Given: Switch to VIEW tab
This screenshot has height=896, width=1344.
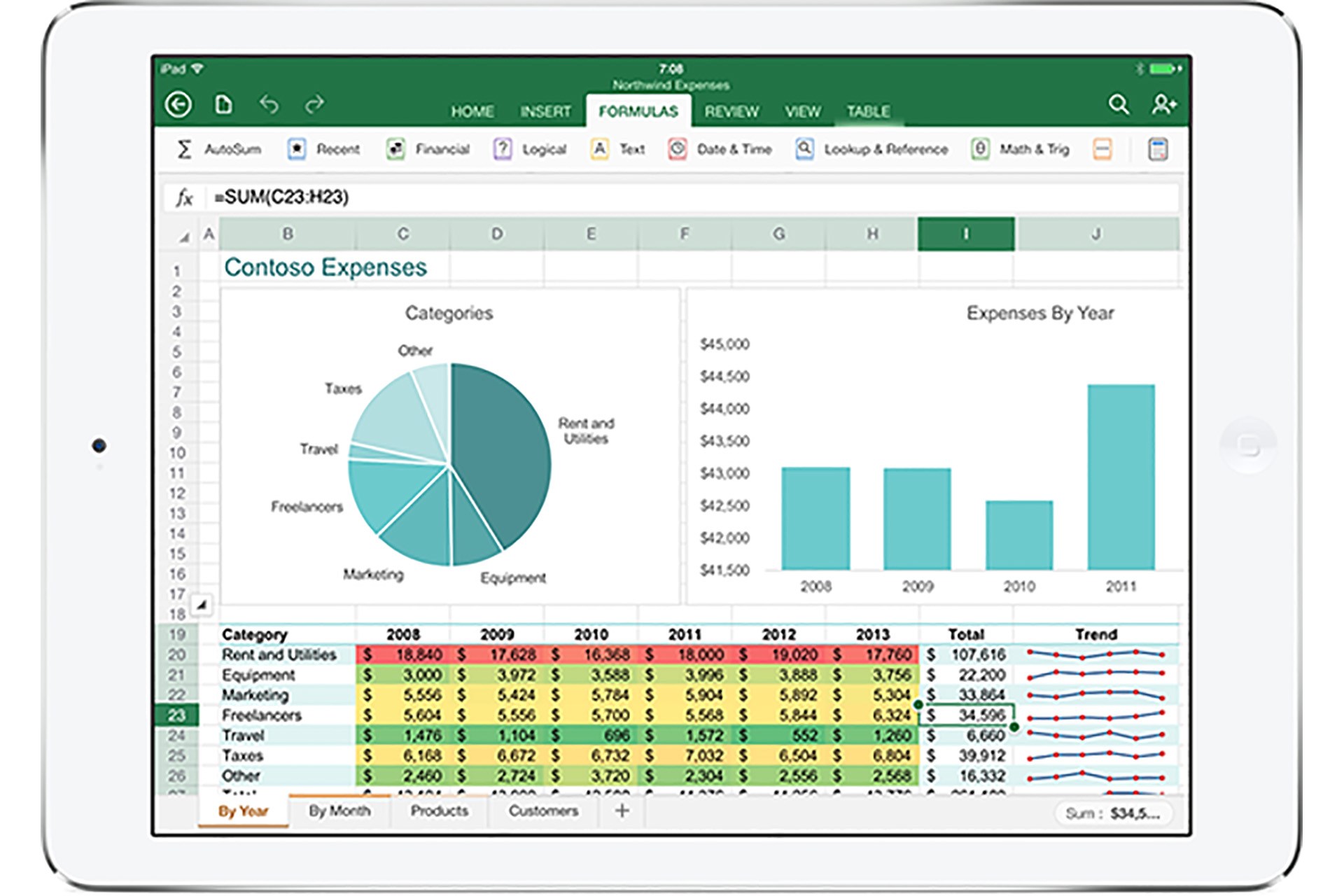Looking at the screenshot, I should click(x=802, y=112).
